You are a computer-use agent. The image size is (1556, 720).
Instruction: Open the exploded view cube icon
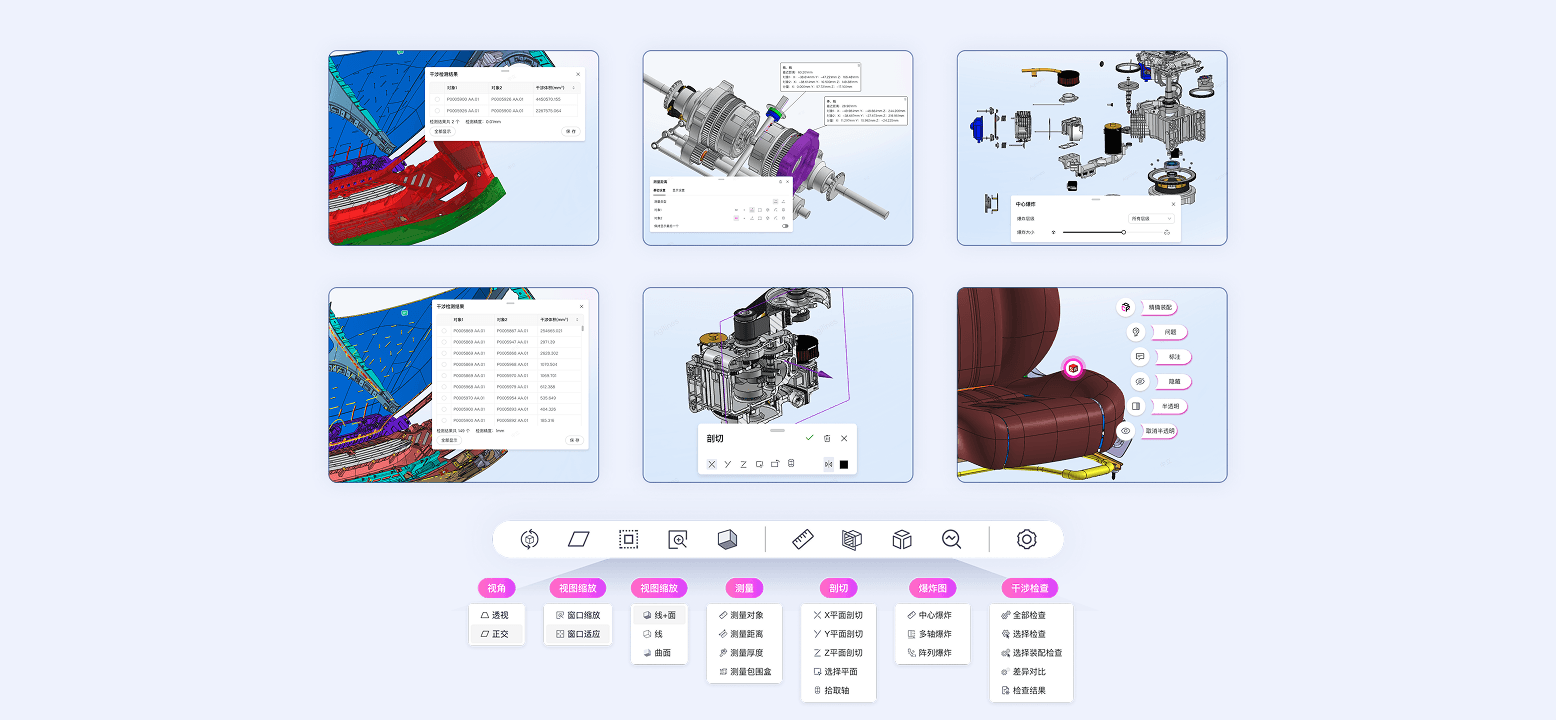pos(902,540)
